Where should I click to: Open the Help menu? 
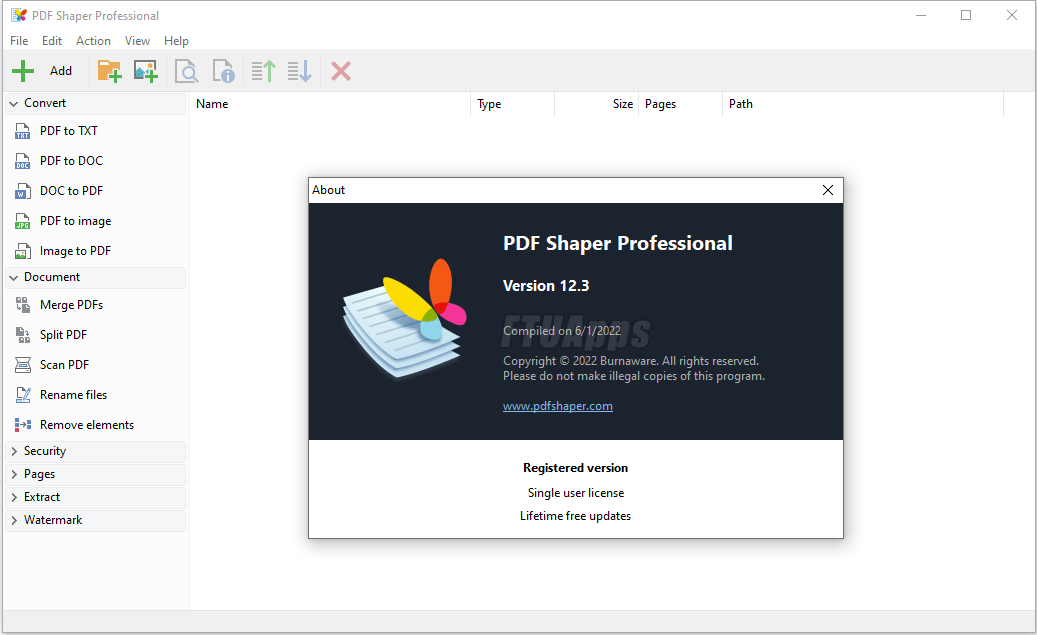176,41
